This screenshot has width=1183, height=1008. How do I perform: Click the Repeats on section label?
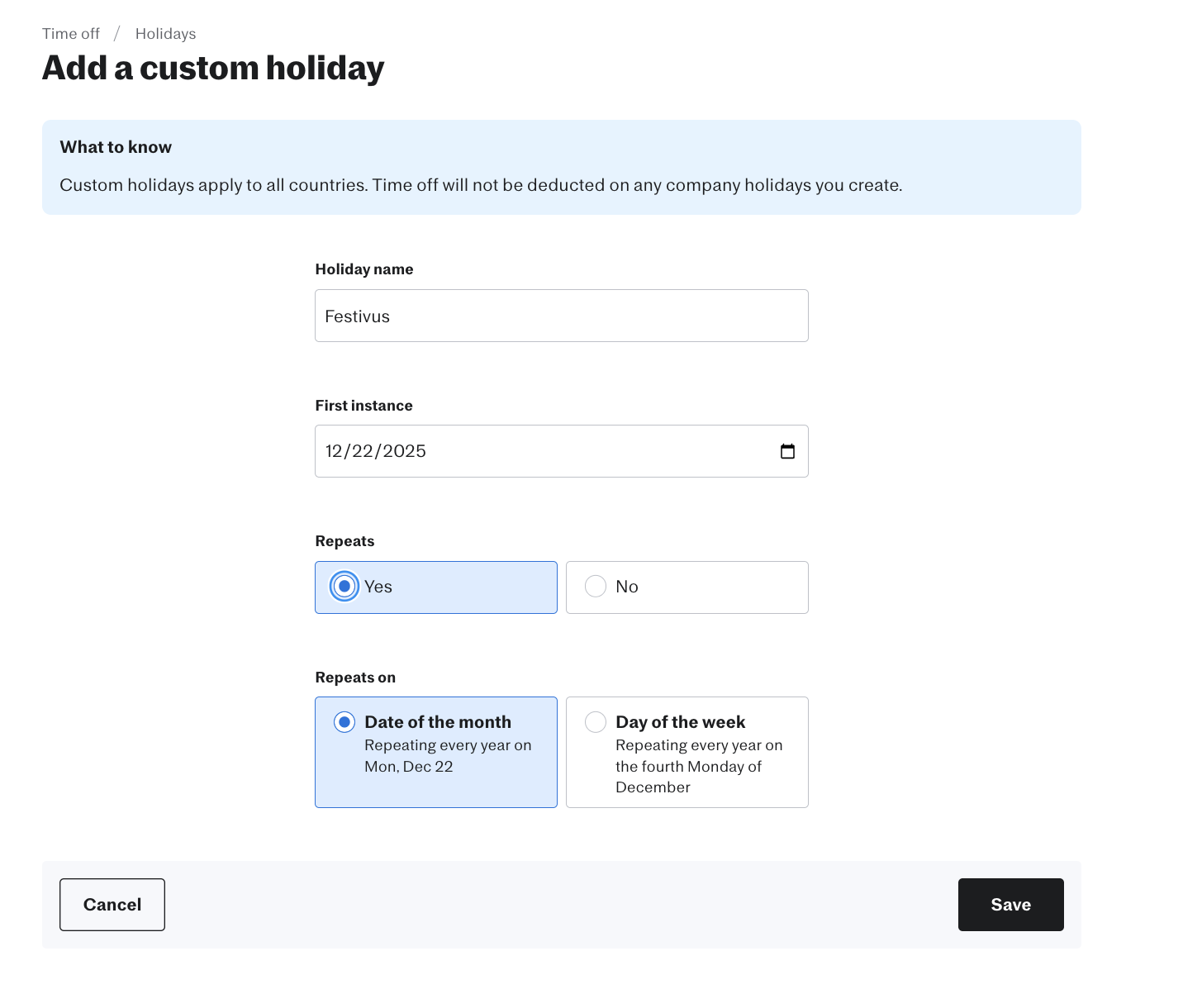tap(355, 678)
